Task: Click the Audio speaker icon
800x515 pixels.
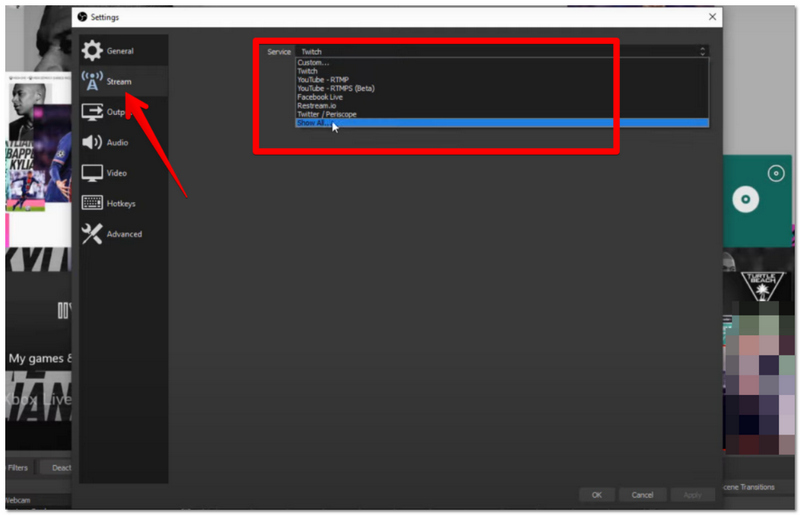Action: pyautogui.click(x=92, y=143)
